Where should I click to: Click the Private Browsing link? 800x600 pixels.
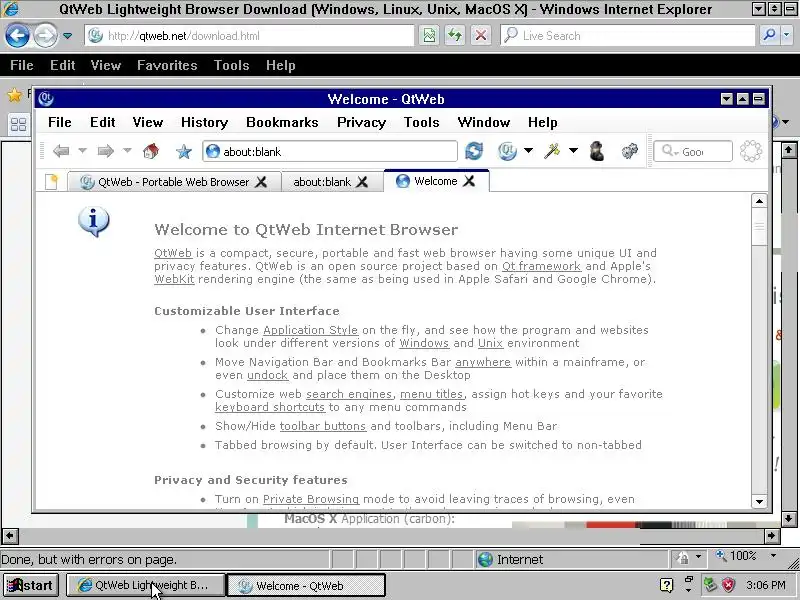pos(311,499)
